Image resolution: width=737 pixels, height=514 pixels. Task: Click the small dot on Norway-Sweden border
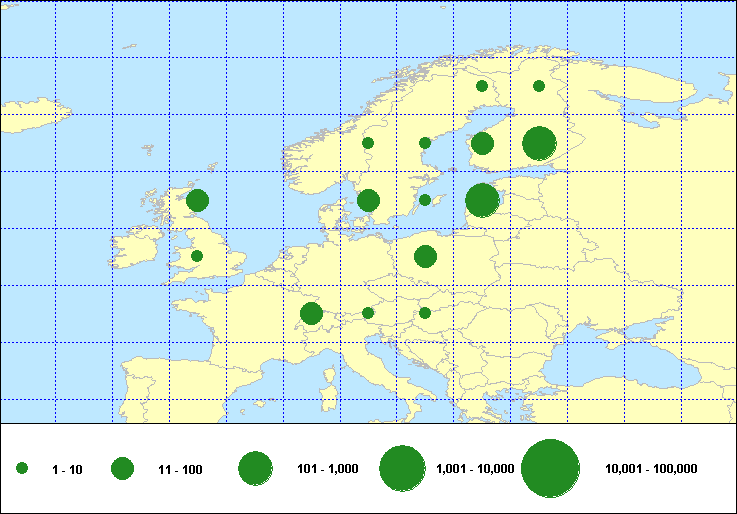tap(368, 143)
